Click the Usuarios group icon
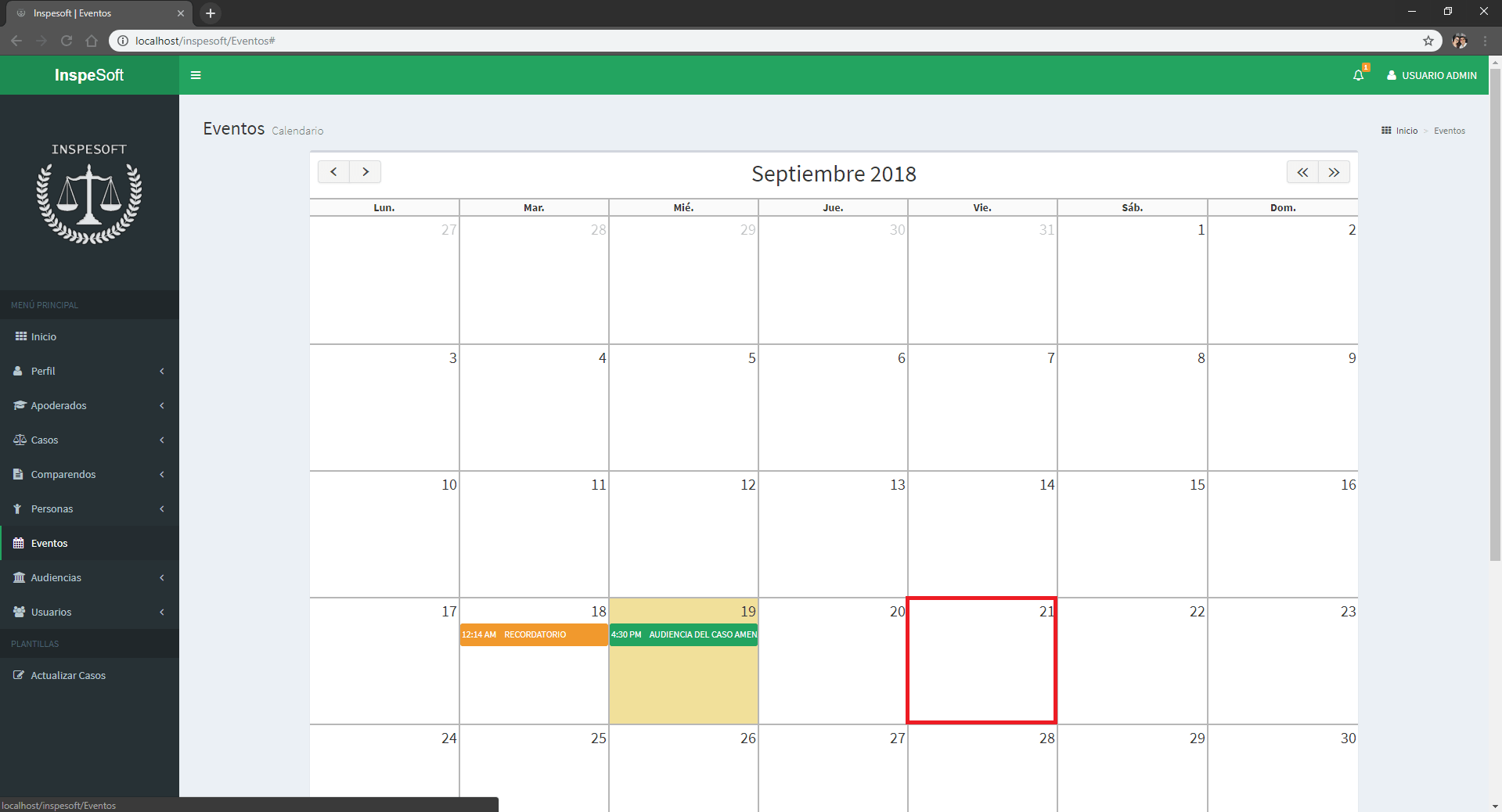Screen dimensions: 1502x812 (x=20, y=612)
